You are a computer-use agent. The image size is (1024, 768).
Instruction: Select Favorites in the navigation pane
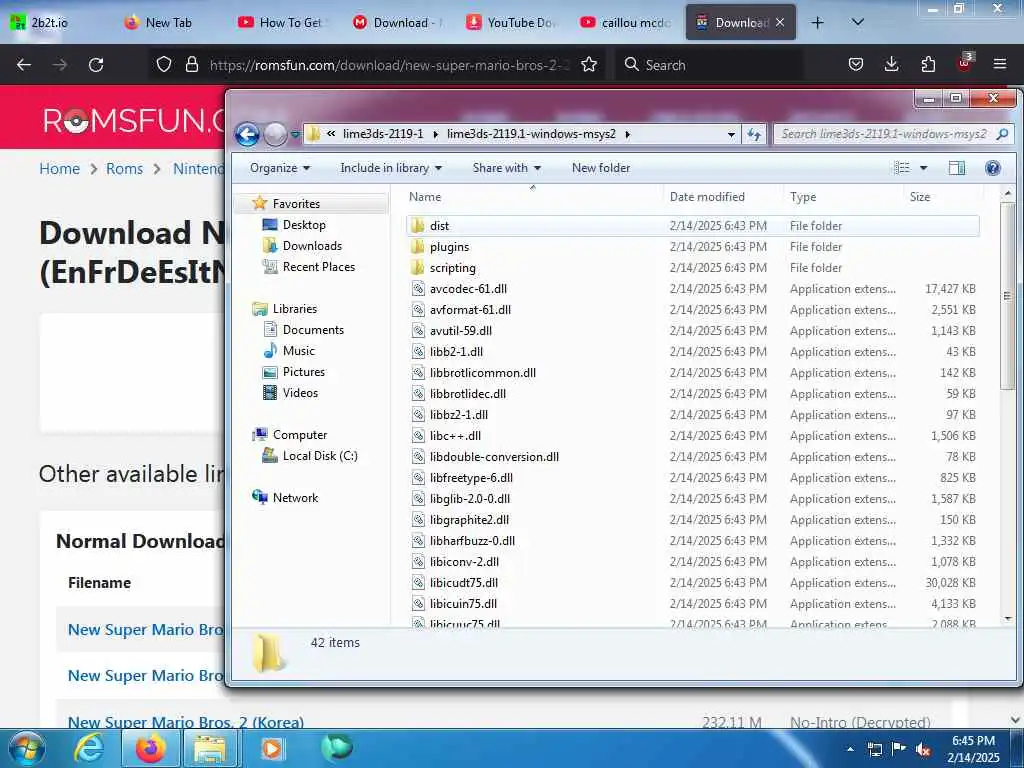[296, 204]
